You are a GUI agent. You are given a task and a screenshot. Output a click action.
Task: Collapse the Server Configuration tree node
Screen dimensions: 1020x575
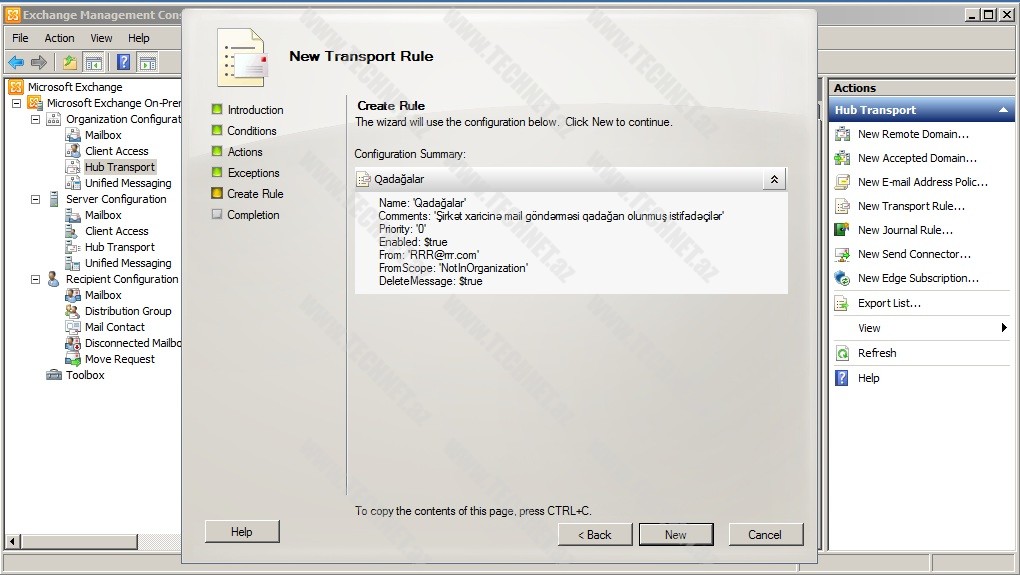36,199
